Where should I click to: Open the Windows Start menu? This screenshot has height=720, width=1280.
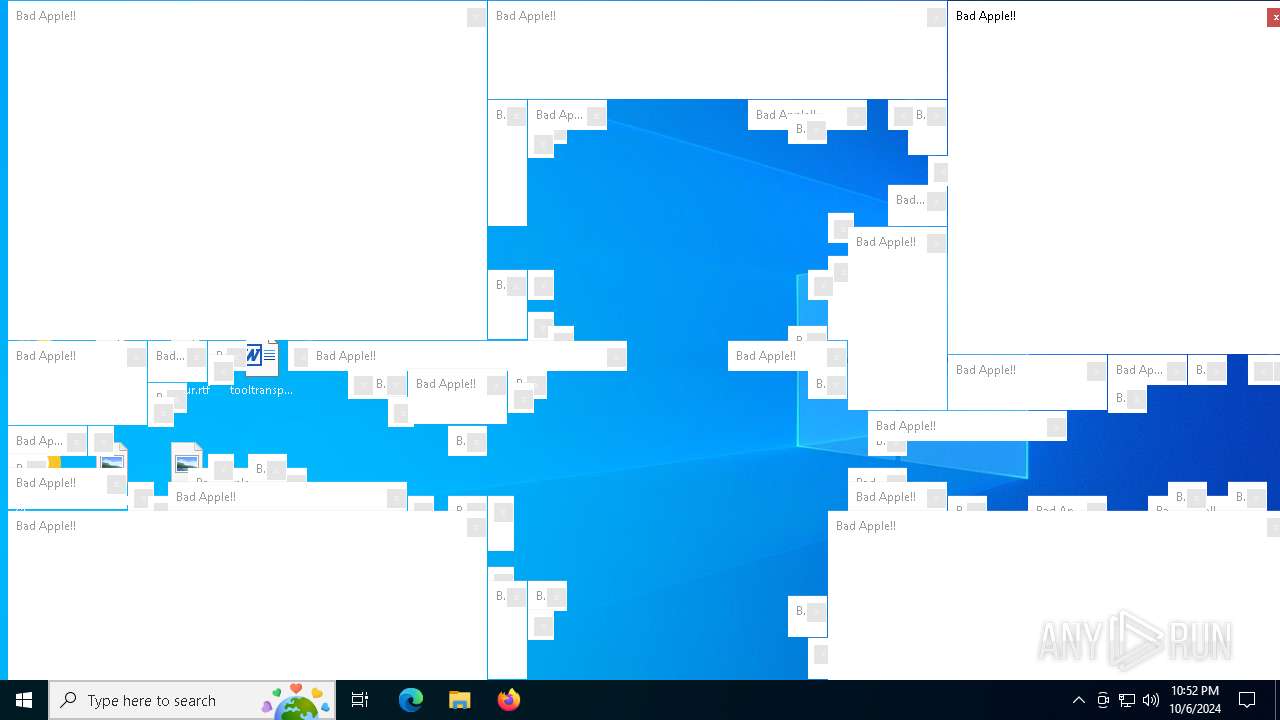[24, 700]
